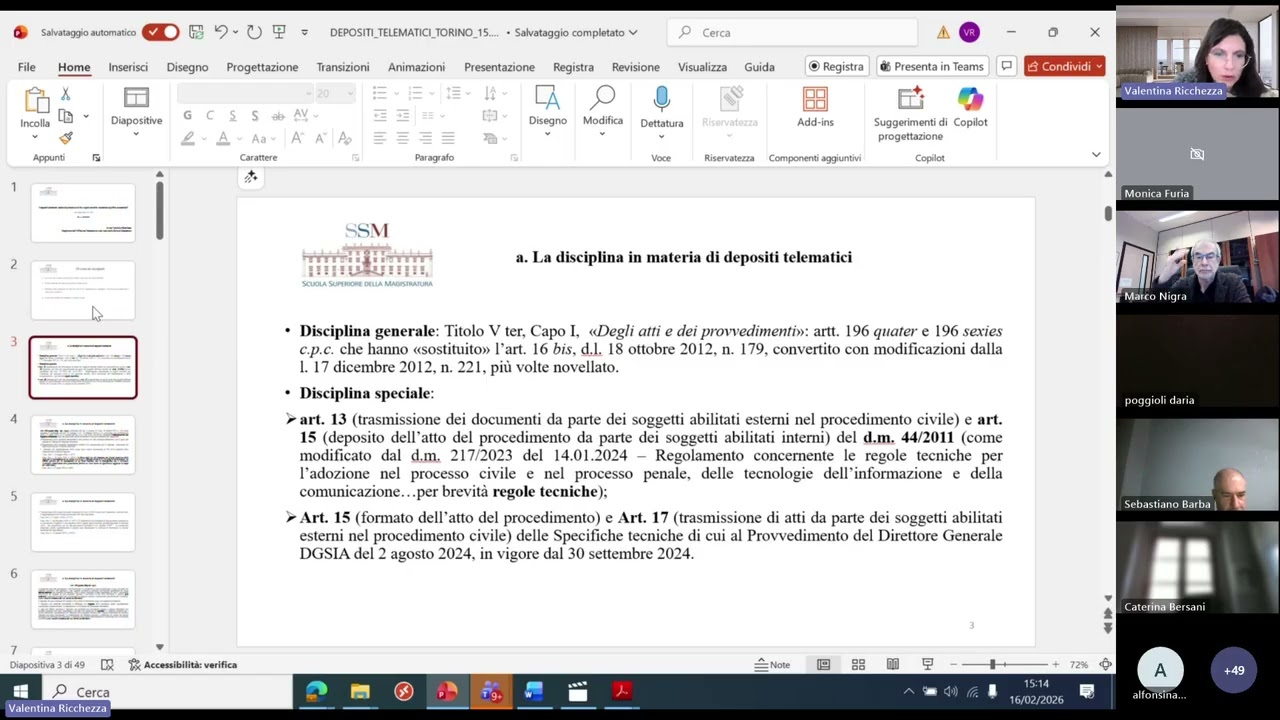Viewport: 1280px width, 720px height.
Task: Click the Cerca search field in PowerPoint
Action: [792, 32]
